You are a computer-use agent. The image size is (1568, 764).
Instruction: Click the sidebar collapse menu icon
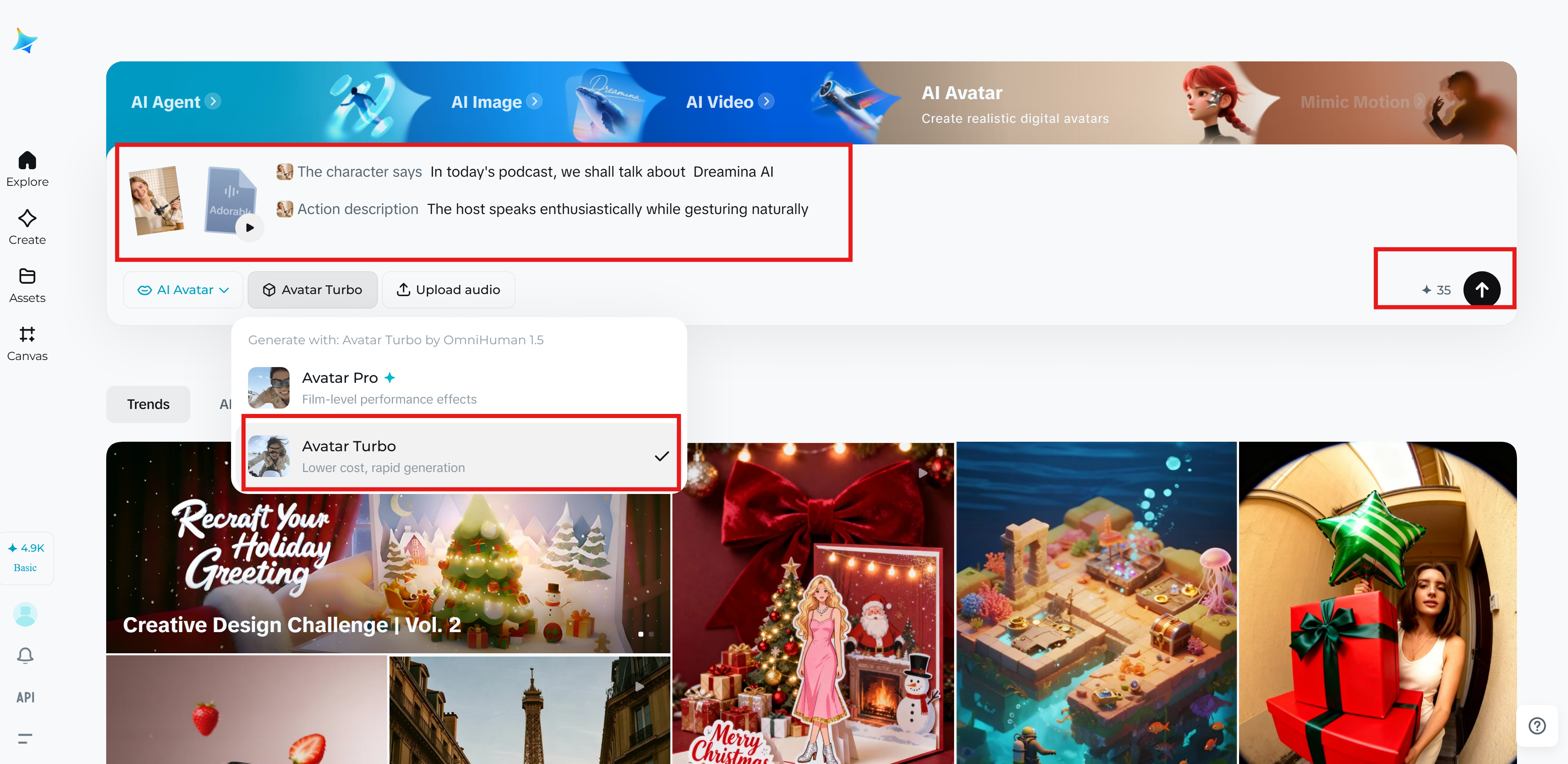click(x=25, y=738)
